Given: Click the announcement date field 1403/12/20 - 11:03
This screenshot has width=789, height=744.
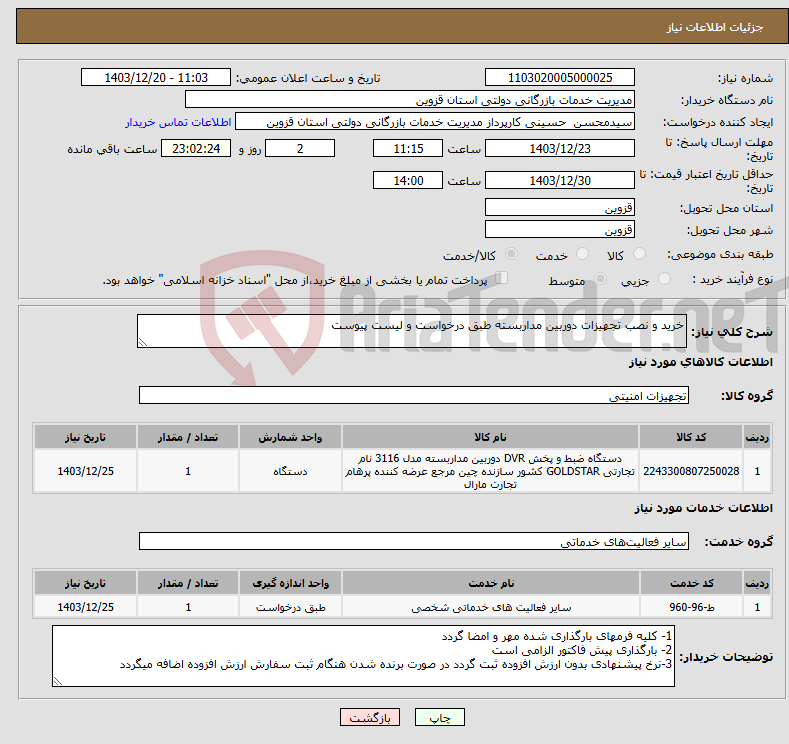Looking at the screenshot, I should click(x=155, y=77).
